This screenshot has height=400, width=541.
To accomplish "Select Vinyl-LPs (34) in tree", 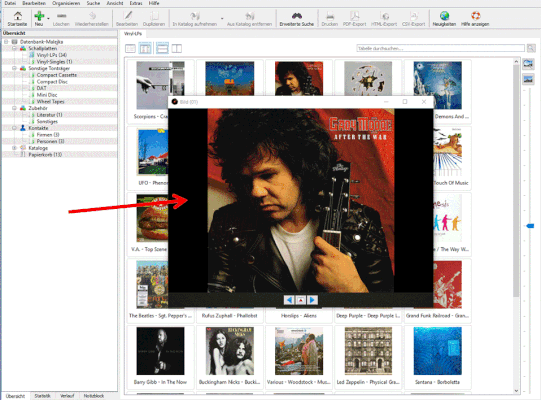I will [51, 55].
